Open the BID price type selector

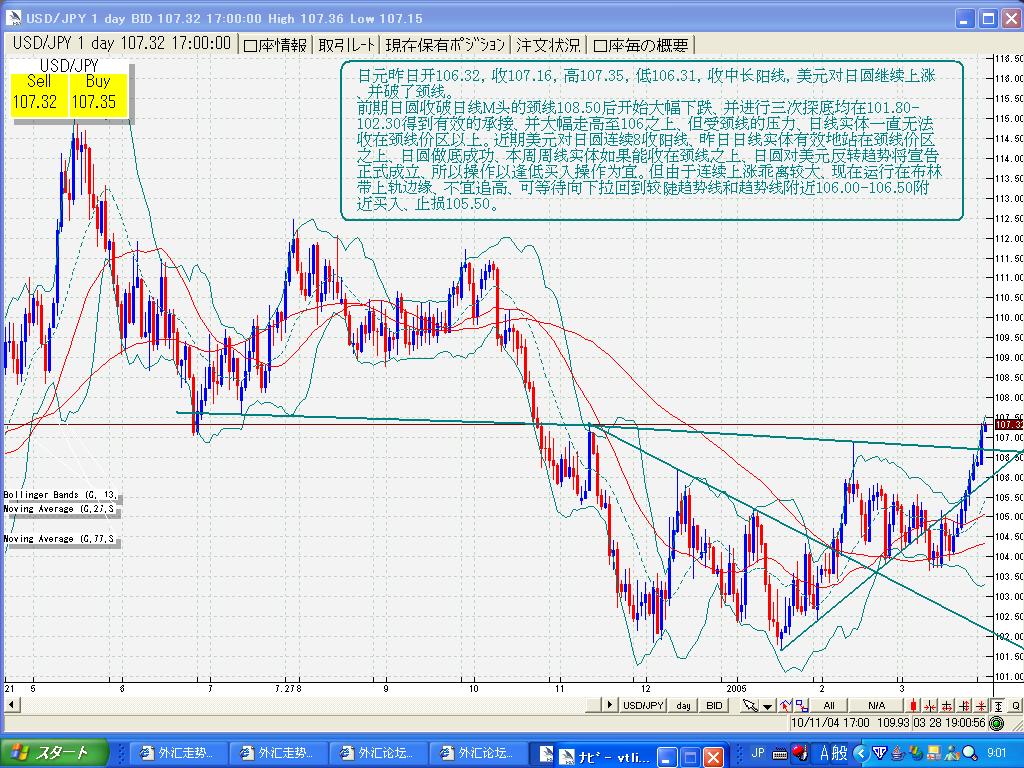714,705
